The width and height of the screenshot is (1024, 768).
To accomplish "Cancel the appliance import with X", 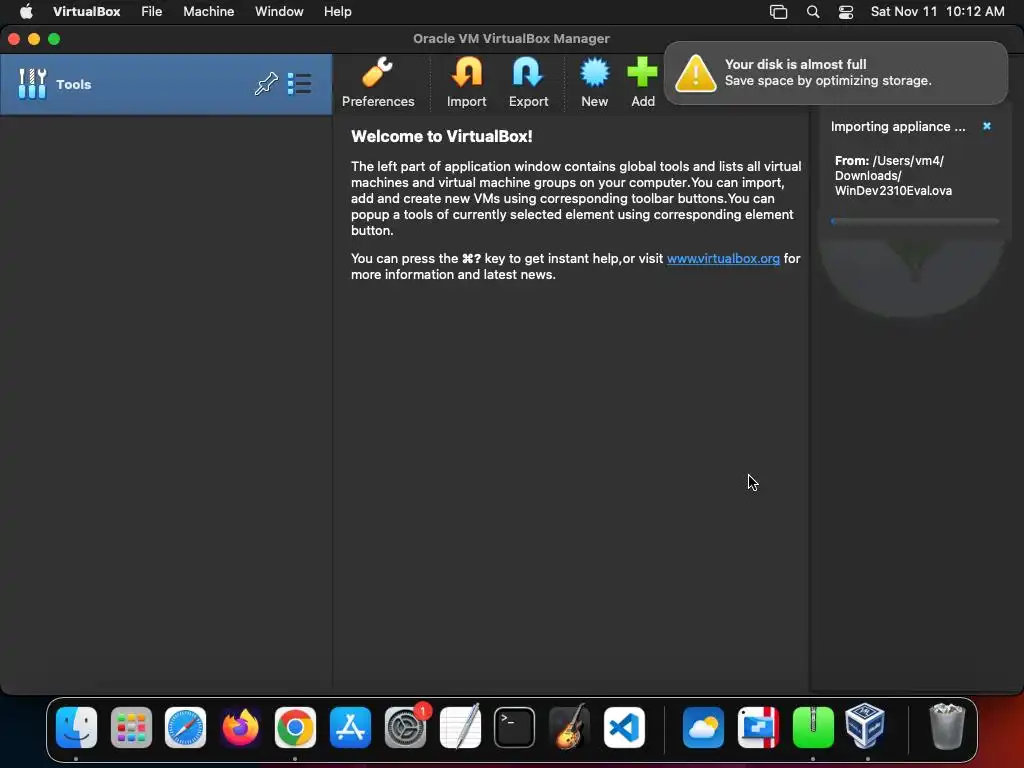I will [x=987, y=126].
